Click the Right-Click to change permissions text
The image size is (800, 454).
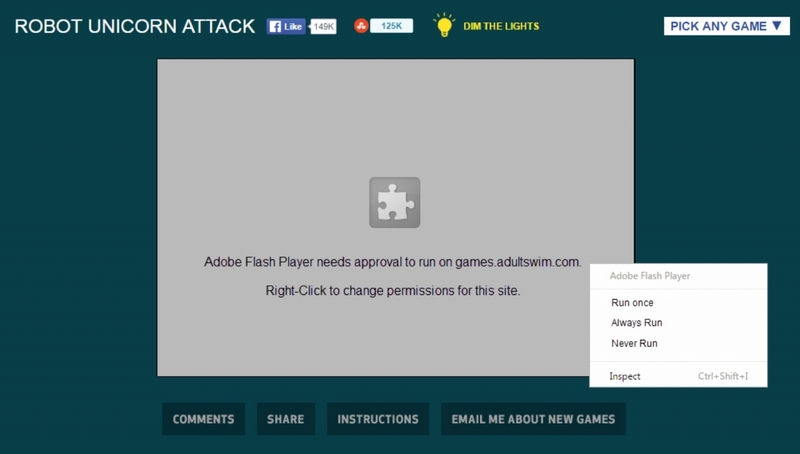(393, 291)
